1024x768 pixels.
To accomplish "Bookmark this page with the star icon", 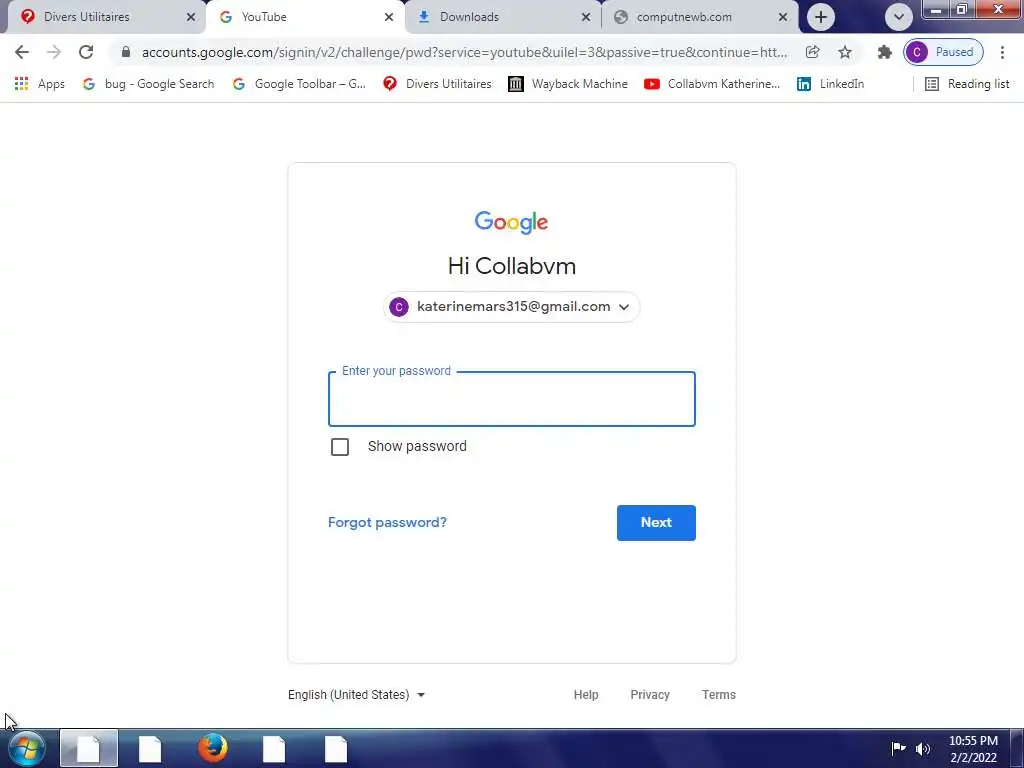I will 845,52.
